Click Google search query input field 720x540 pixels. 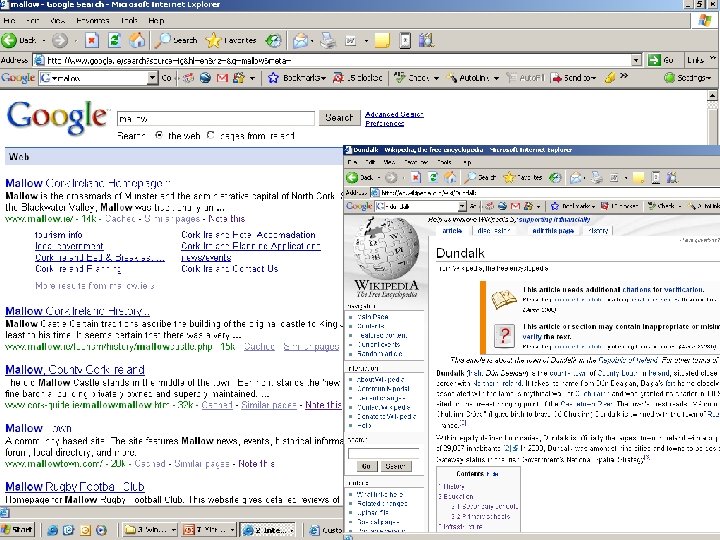[216, 118]
